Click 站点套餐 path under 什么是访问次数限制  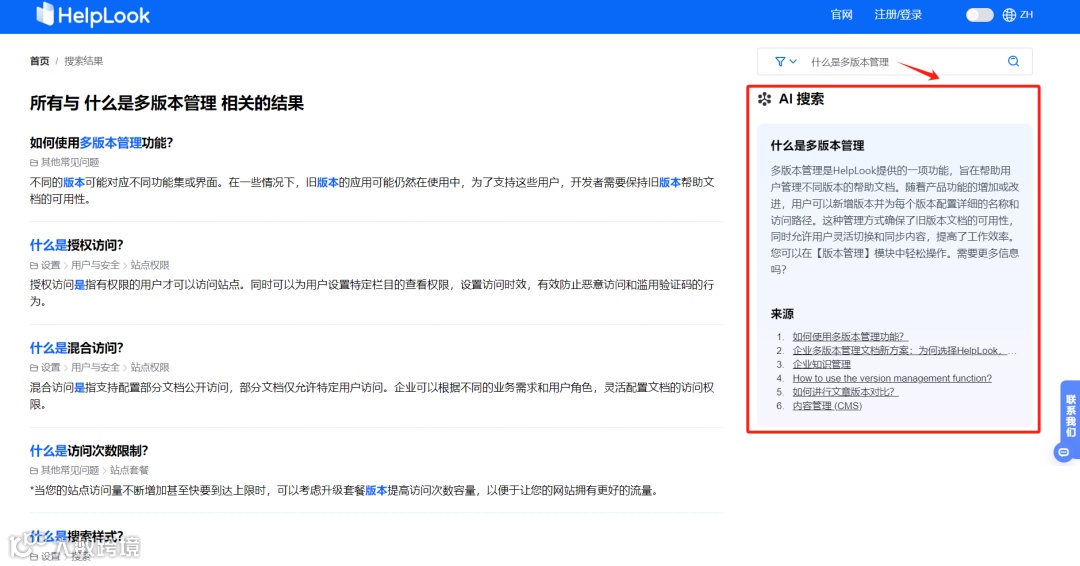(x=129, y=470)
